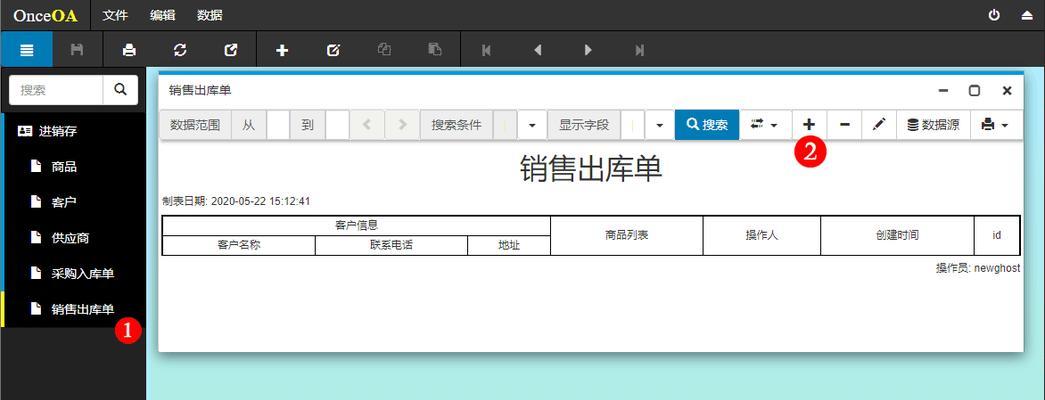Minimize the 销售出库单 window
Screen dimensions: 1045x400
943,91
